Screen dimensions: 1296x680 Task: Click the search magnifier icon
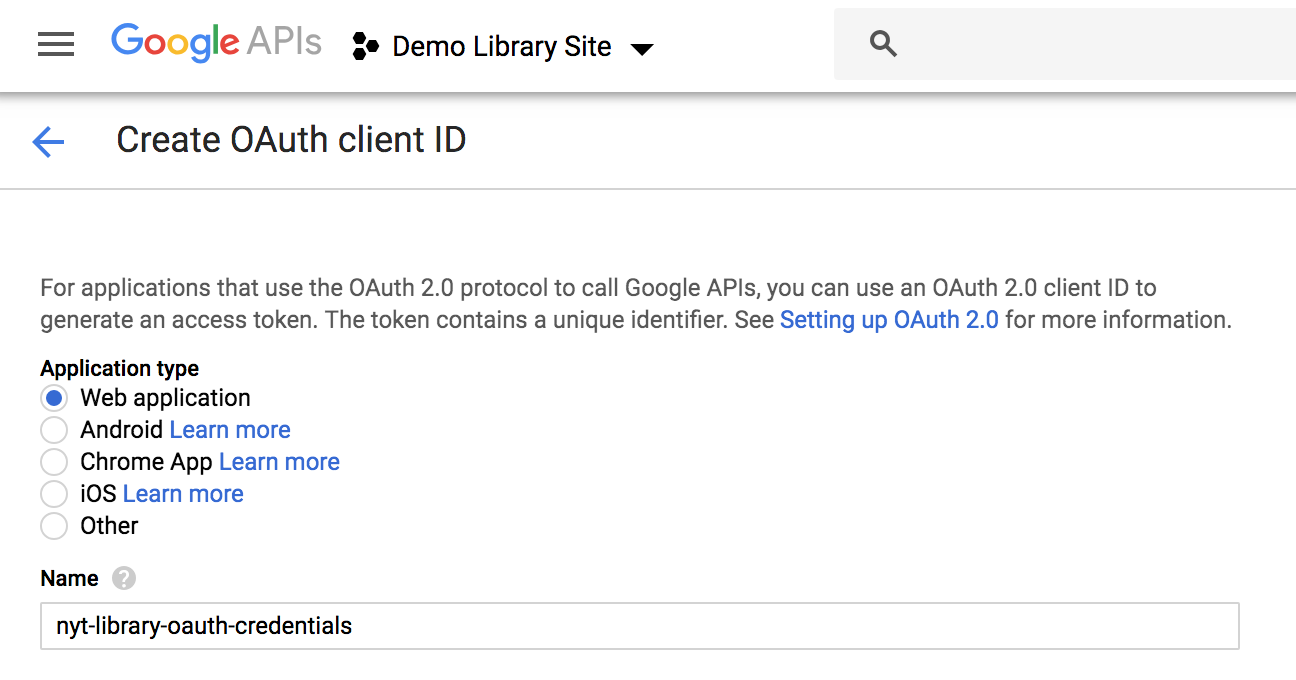click(883, 43)
